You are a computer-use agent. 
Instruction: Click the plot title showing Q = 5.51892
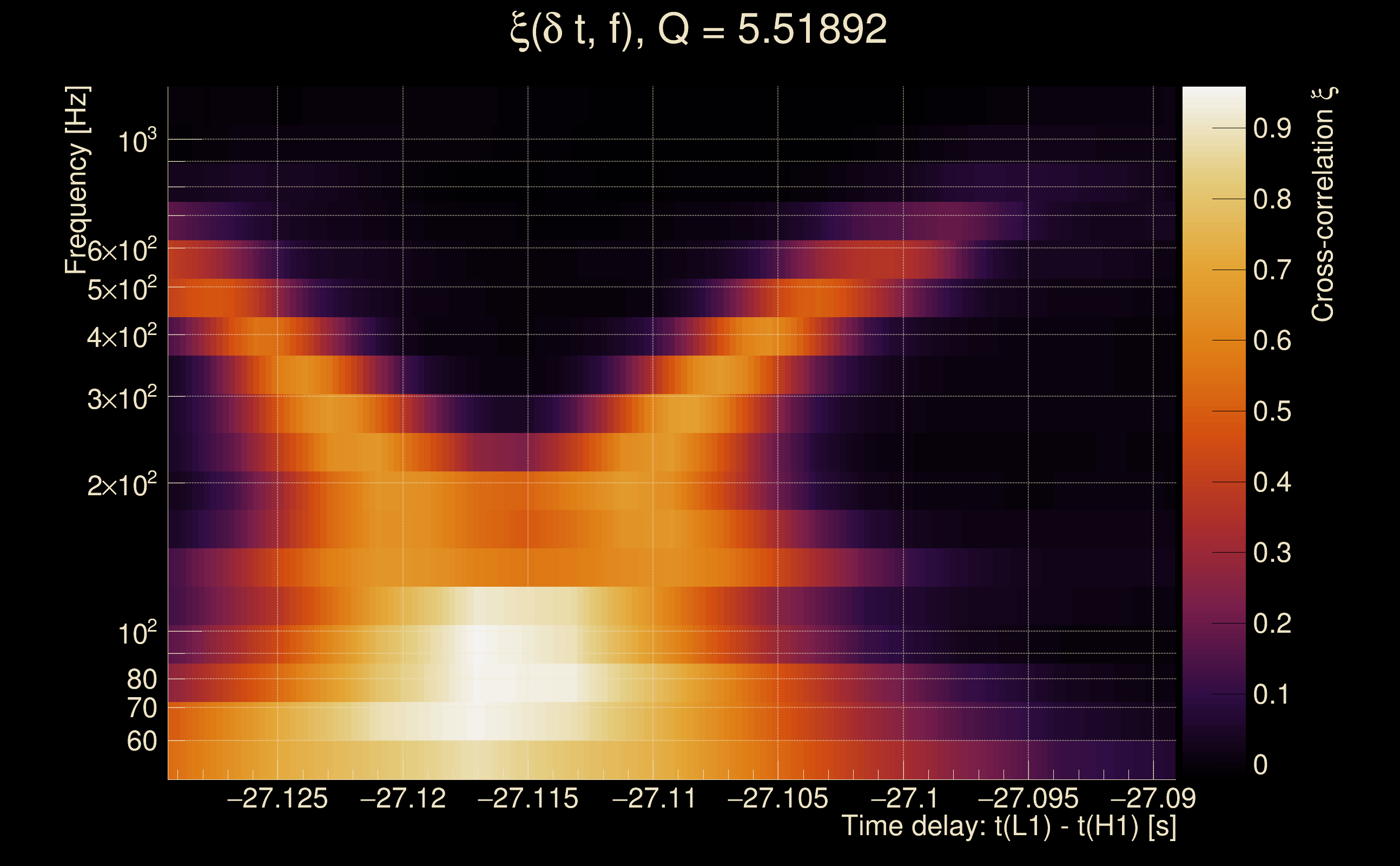698,30
